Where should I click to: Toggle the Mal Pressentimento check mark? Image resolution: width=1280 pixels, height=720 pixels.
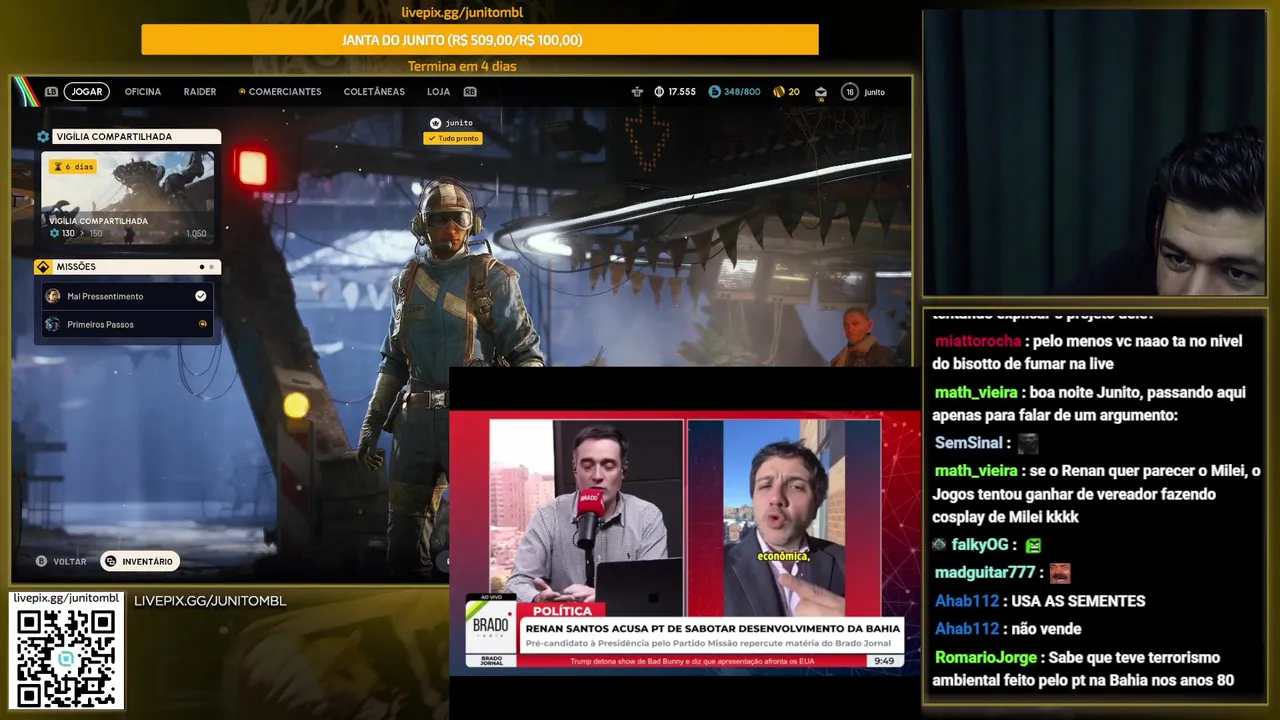pos(201,296)
